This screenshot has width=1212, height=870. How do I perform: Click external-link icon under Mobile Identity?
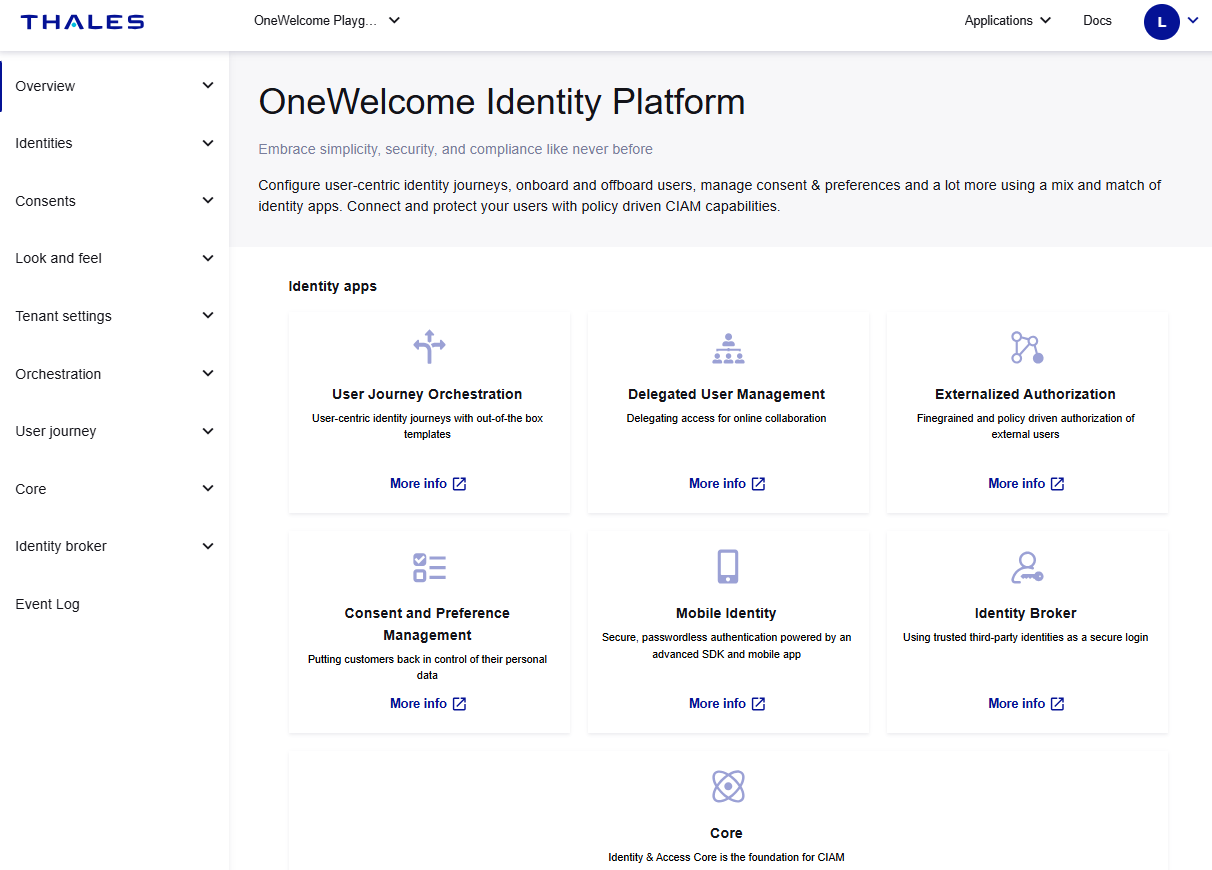pyautogui.click(x=758, y=704)
